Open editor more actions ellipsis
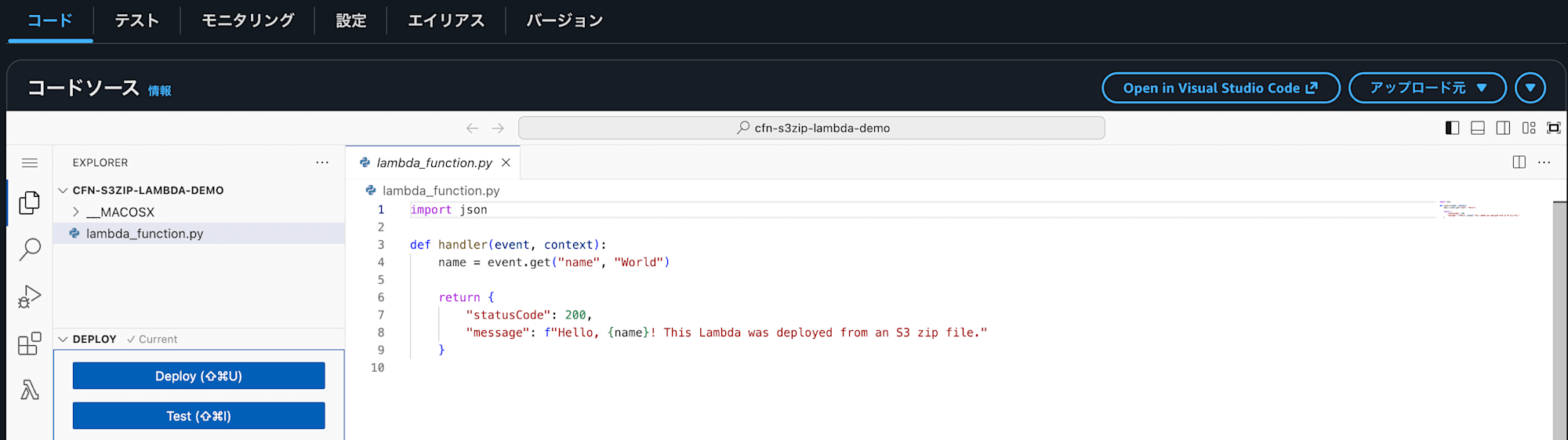Viewport: 1568px width, 440px height. (1544, 162)
